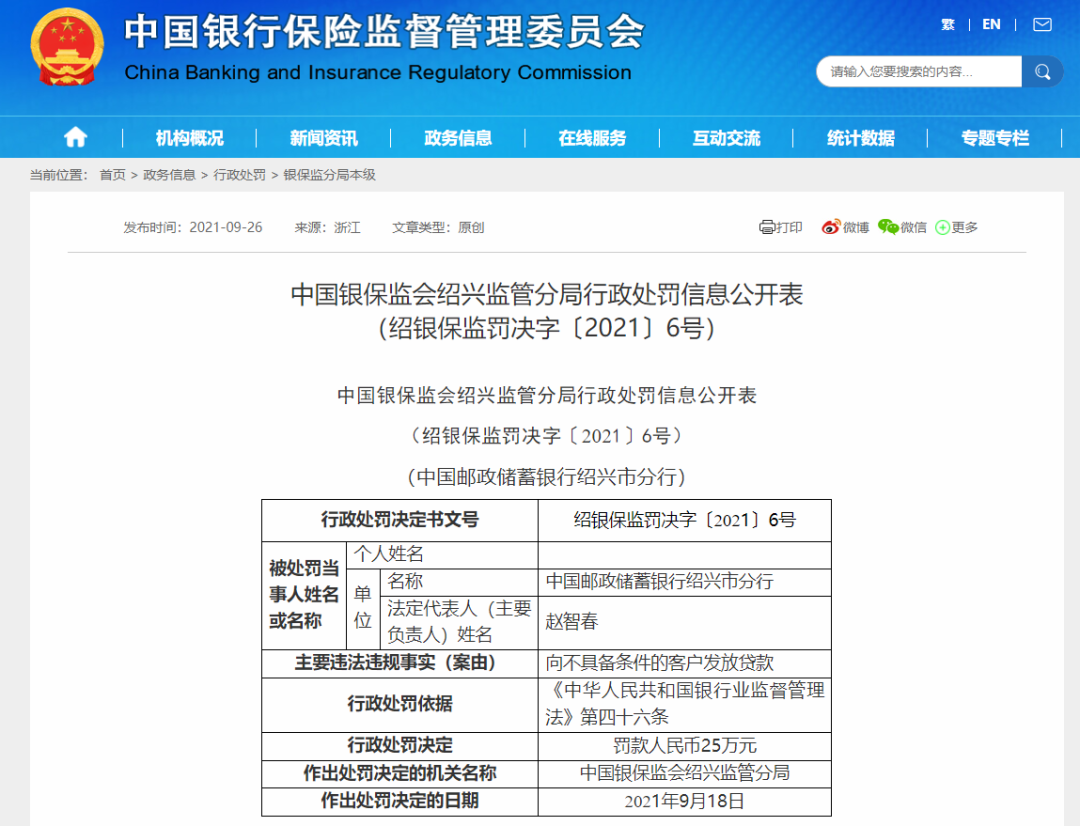Click the 中国银保监会绍兴监管分局 table cell
This screenshot has height=826, width=1080.
point(685,774)
